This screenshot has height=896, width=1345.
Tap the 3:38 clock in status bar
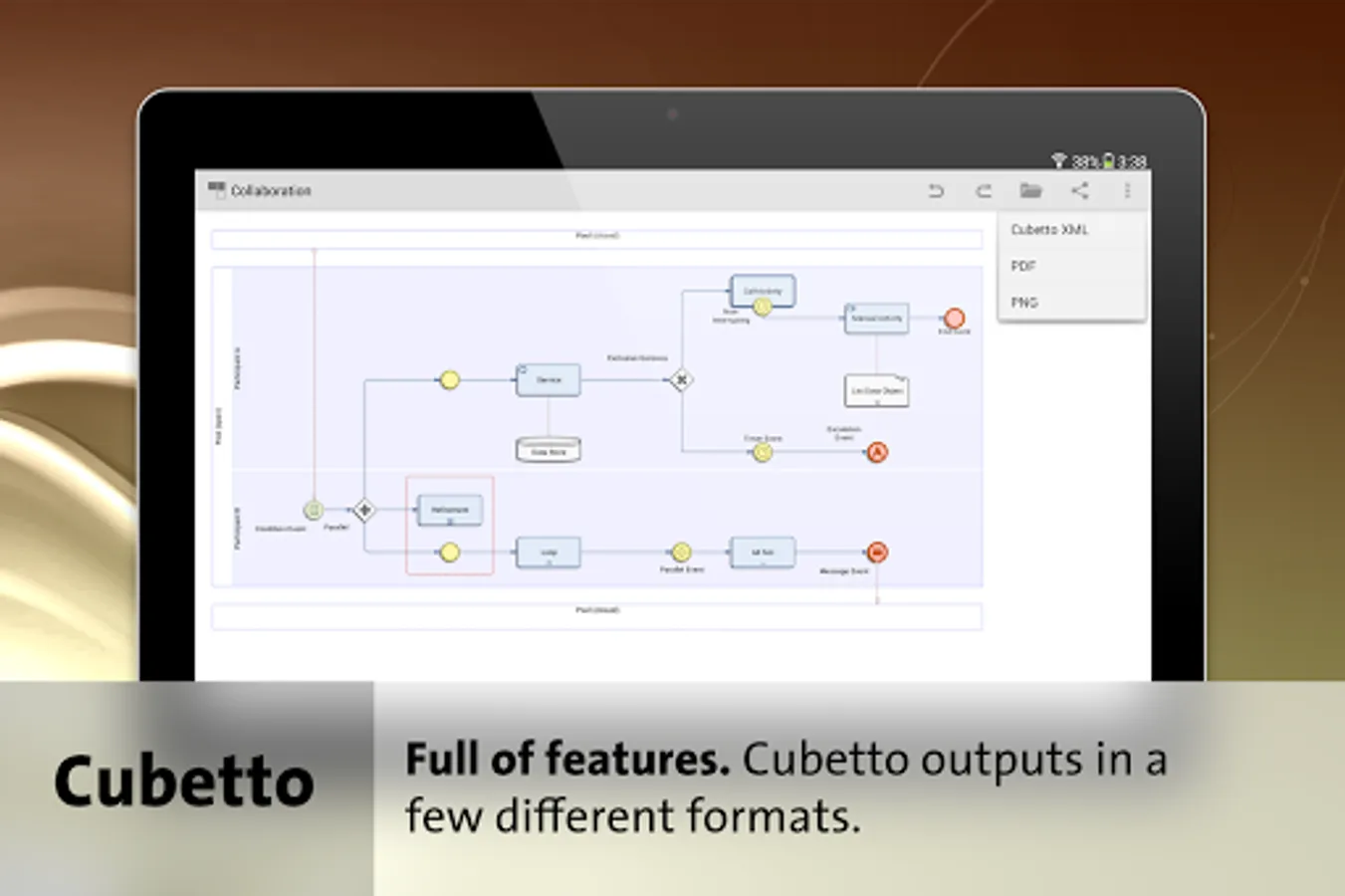tap(1132, 161)
